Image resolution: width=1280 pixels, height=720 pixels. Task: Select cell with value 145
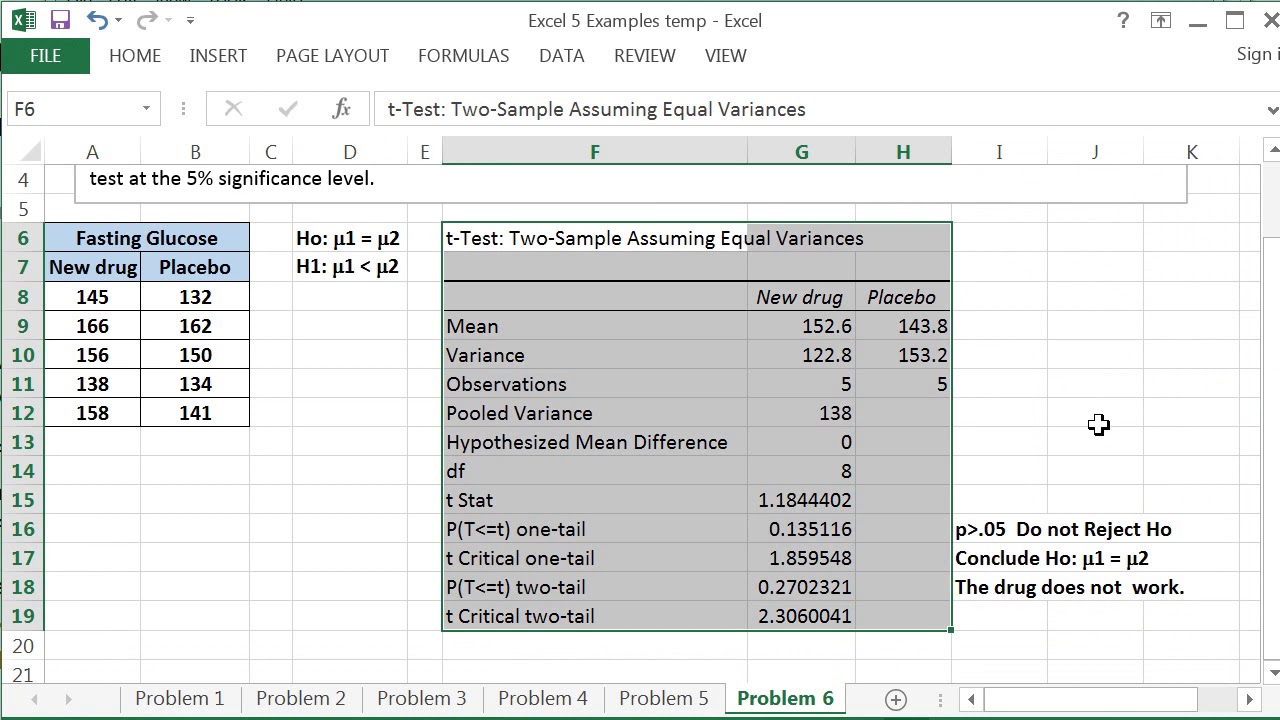(x=92, y=297)
